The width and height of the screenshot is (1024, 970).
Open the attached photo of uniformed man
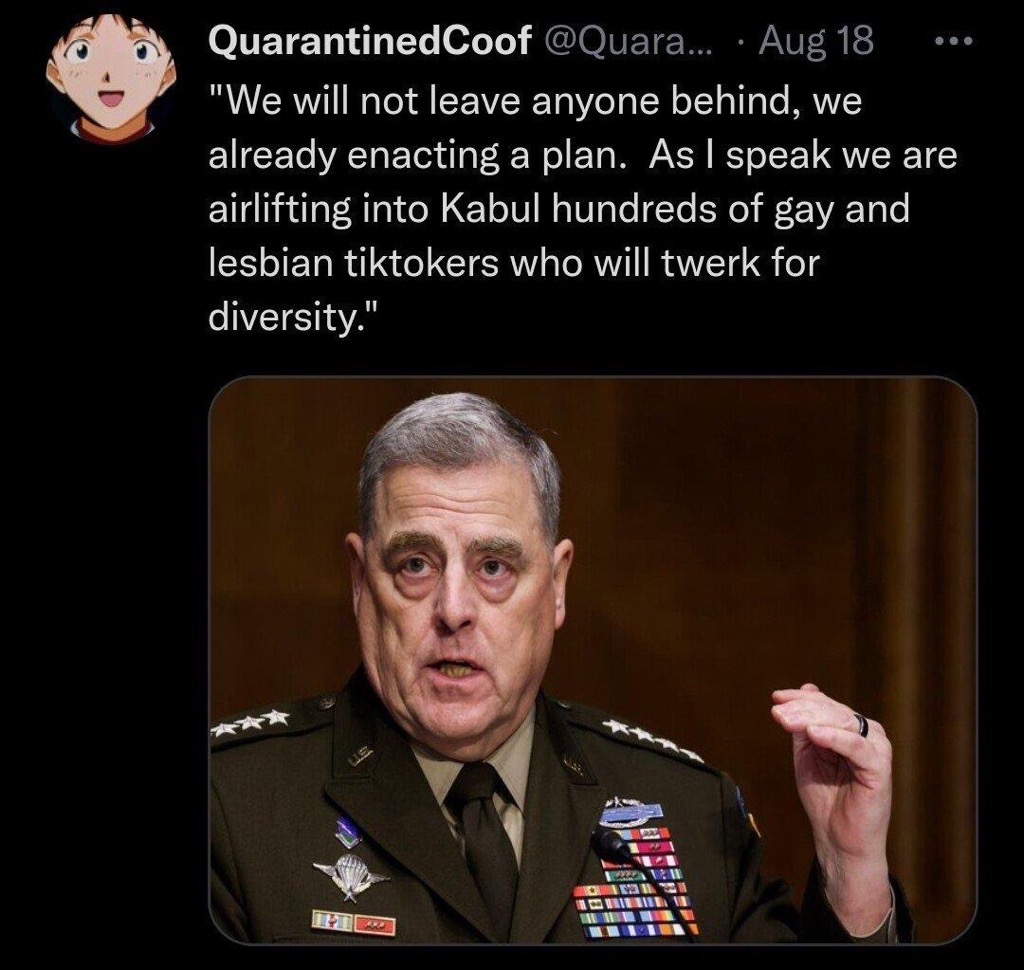coord(592,659)
